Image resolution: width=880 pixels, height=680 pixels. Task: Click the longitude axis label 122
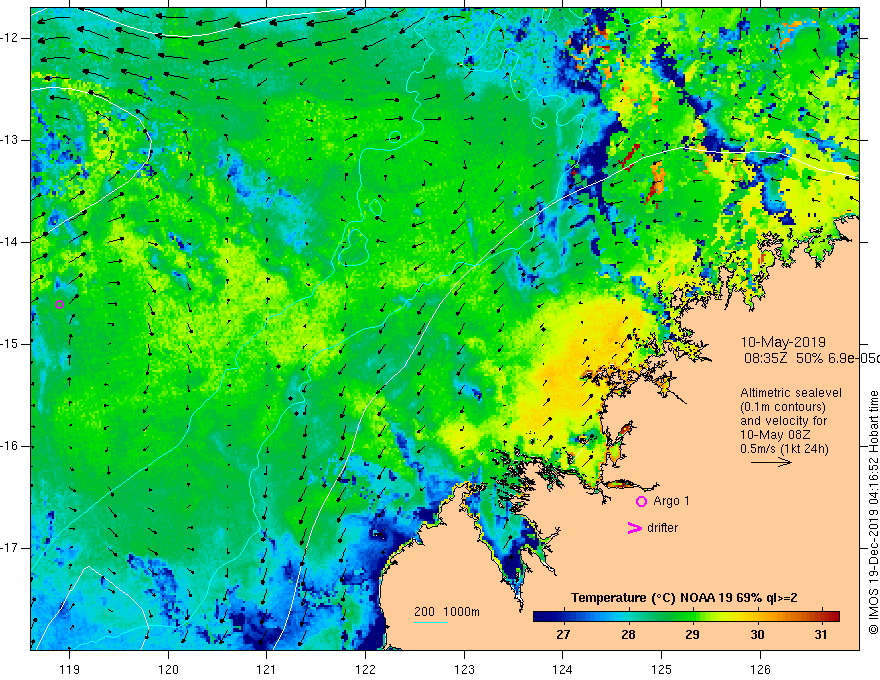click(365, 669)
